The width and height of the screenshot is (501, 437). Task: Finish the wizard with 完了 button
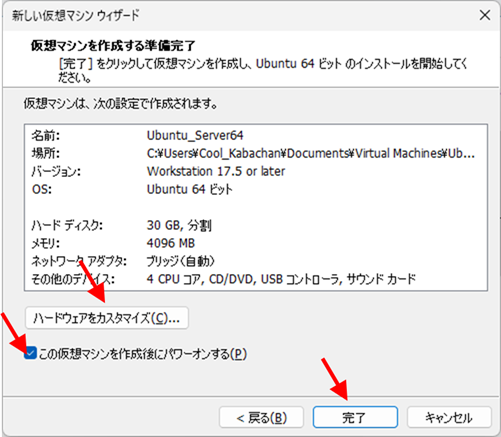click(x=355, y=417)
